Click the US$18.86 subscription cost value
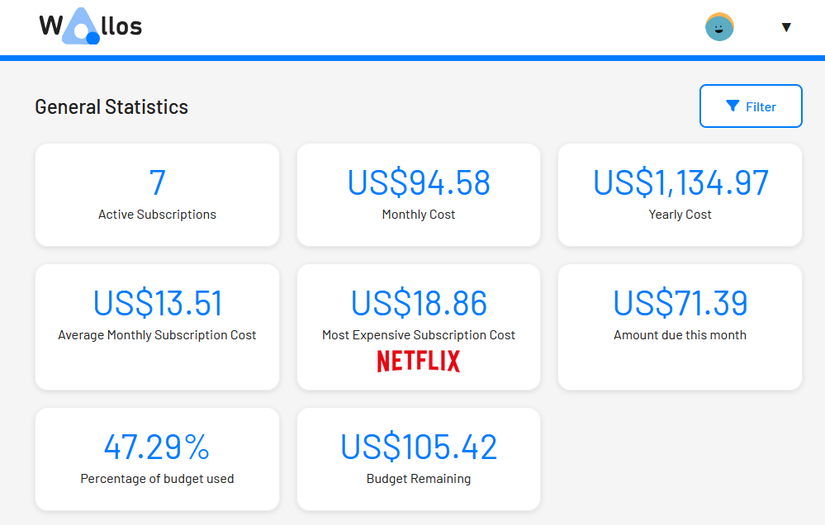825x525 pixels. [x=418, y=303]
